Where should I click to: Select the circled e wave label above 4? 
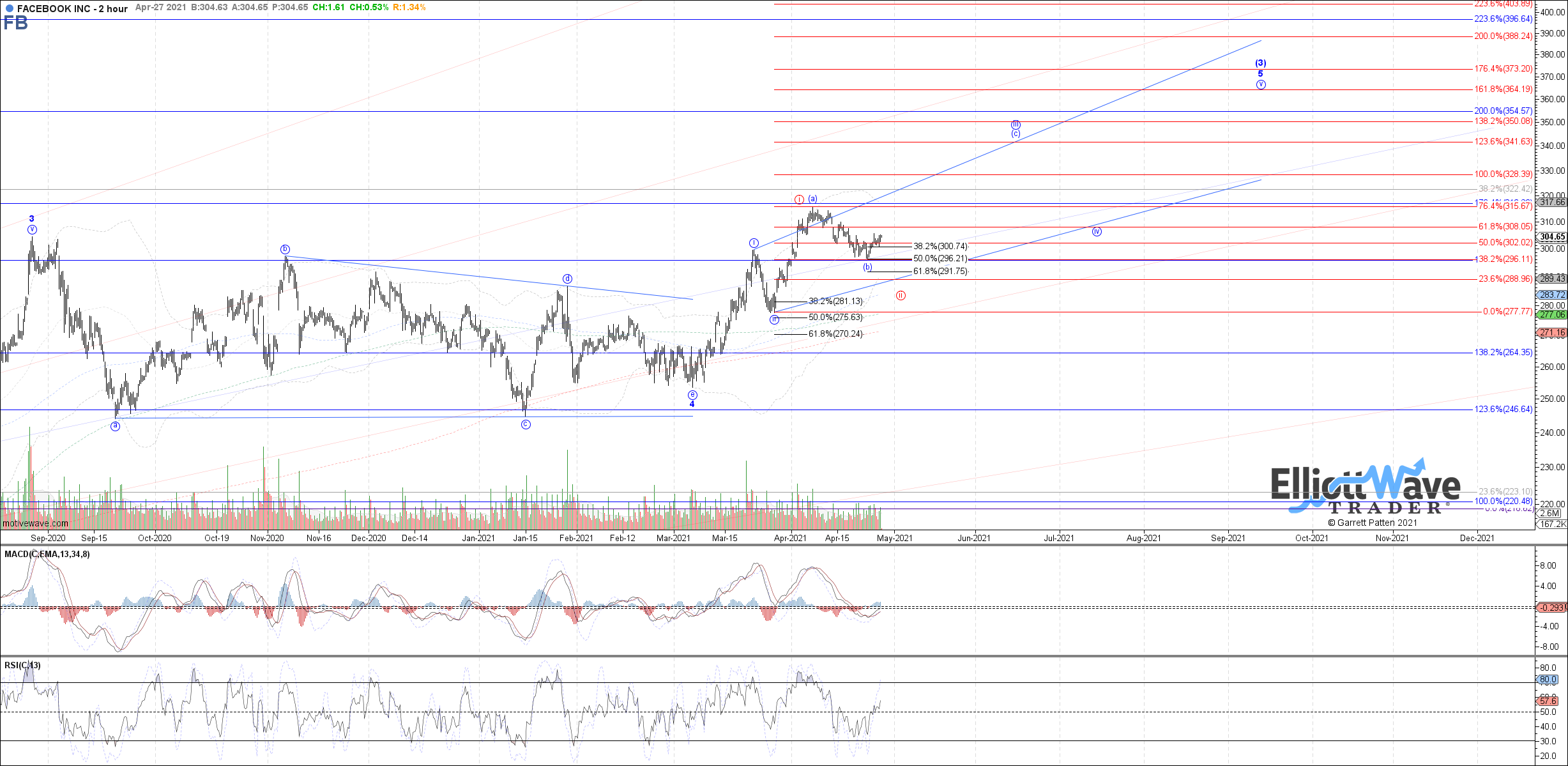point(692,395)
